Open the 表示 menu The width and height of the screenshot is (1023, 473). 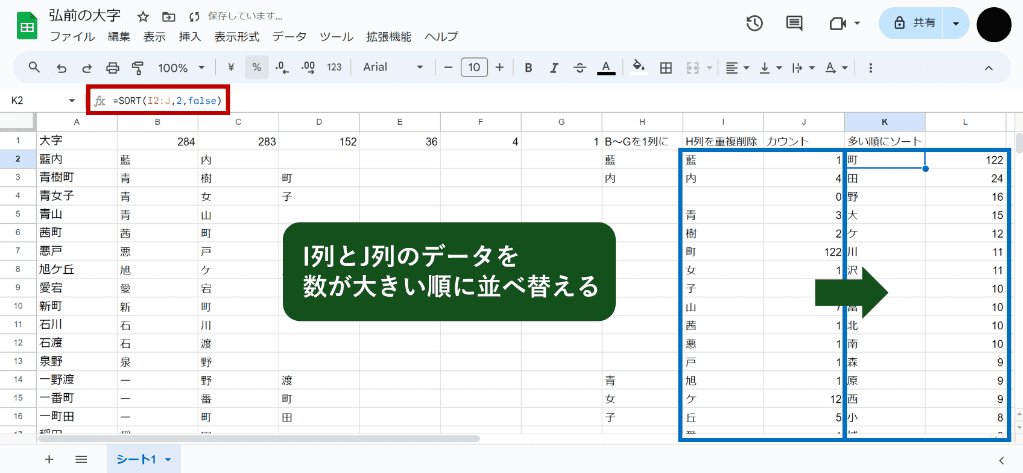155,37
